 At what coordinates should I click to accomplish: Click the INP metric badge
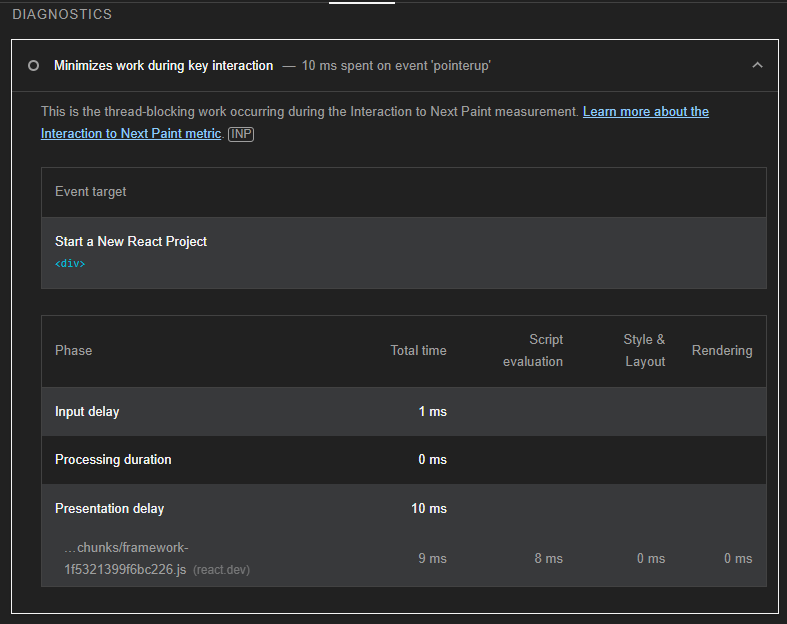point(241,134)
